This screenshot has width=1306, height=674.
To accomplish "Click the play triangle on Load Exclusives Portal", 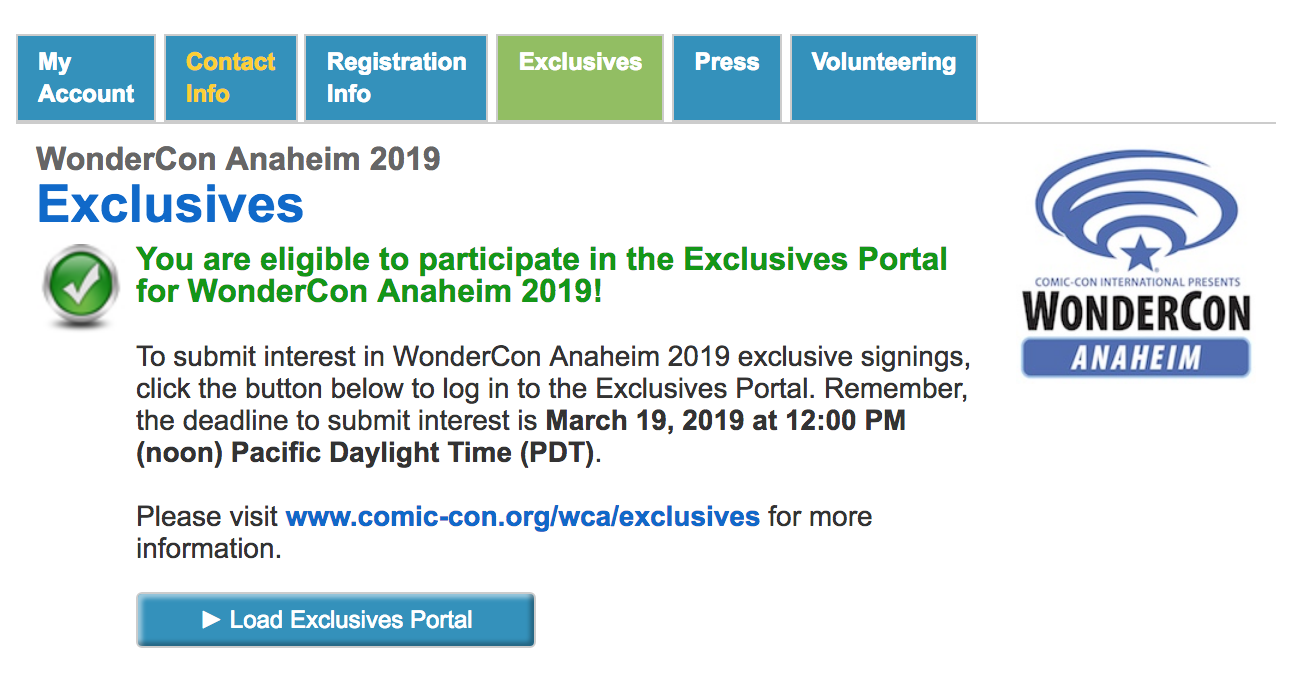I will [210, 620].
